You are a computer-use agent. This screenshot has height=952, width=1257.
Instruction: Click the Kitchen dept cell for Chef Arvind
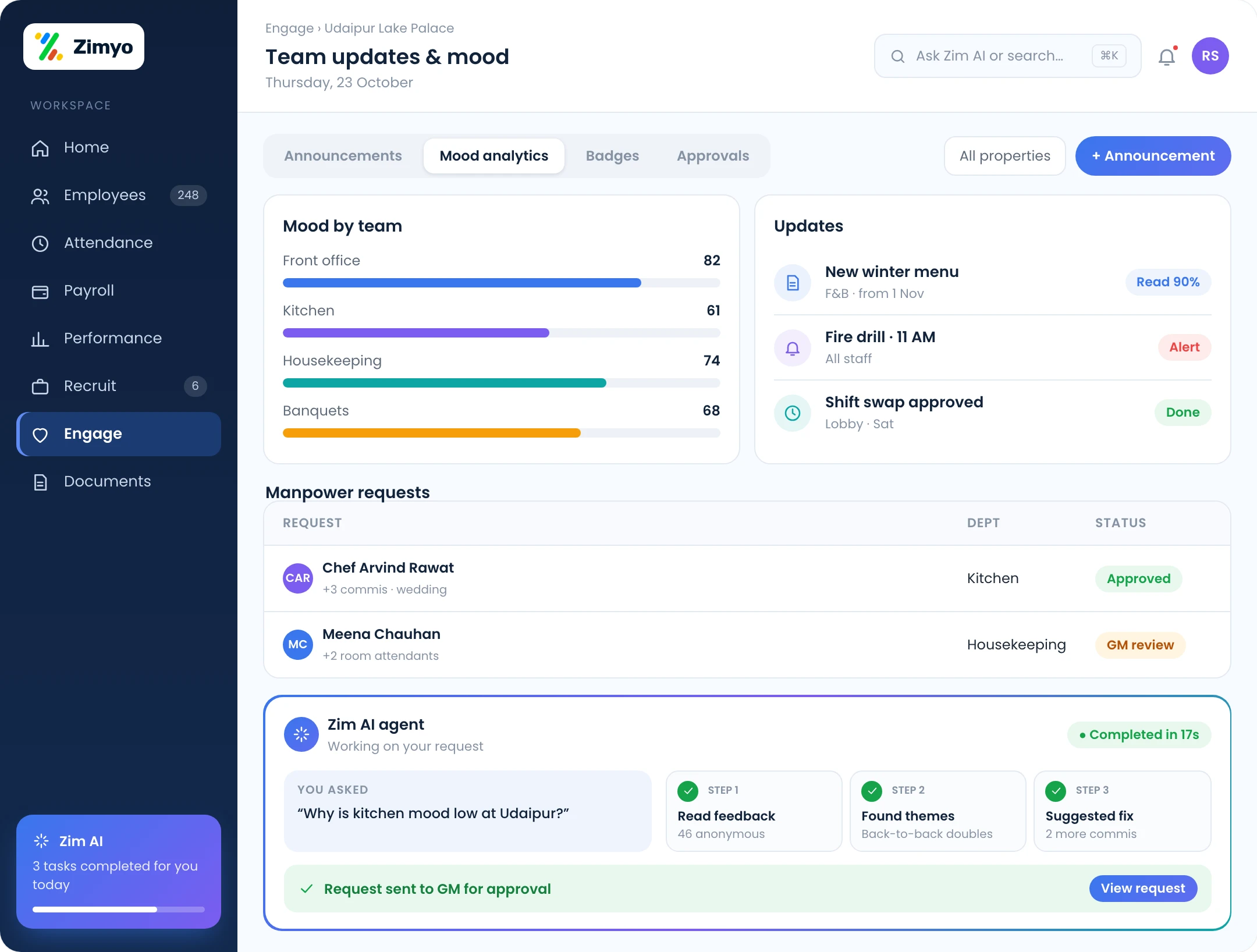[993, 578]
